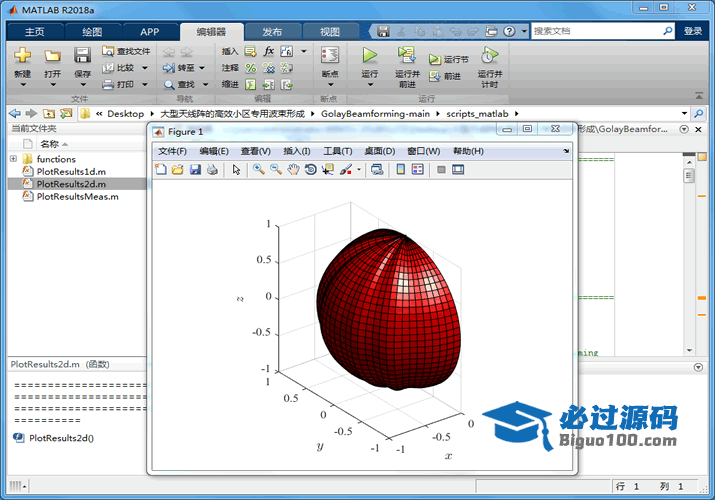Toggle the Edit Plot arrow tool
The width and height of the screenshot is (715, 500).
tap(237, 170)
